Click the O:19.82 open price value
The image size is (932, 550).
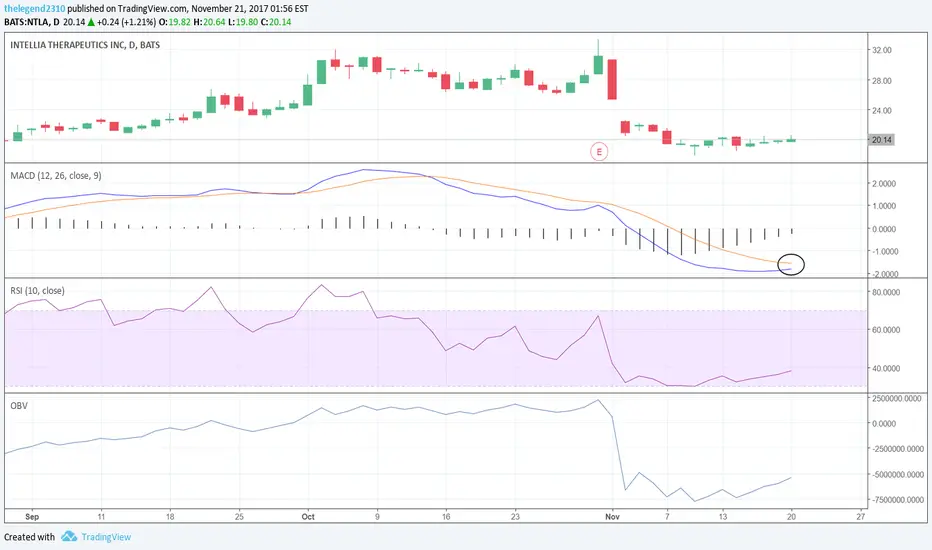point(175,22)
